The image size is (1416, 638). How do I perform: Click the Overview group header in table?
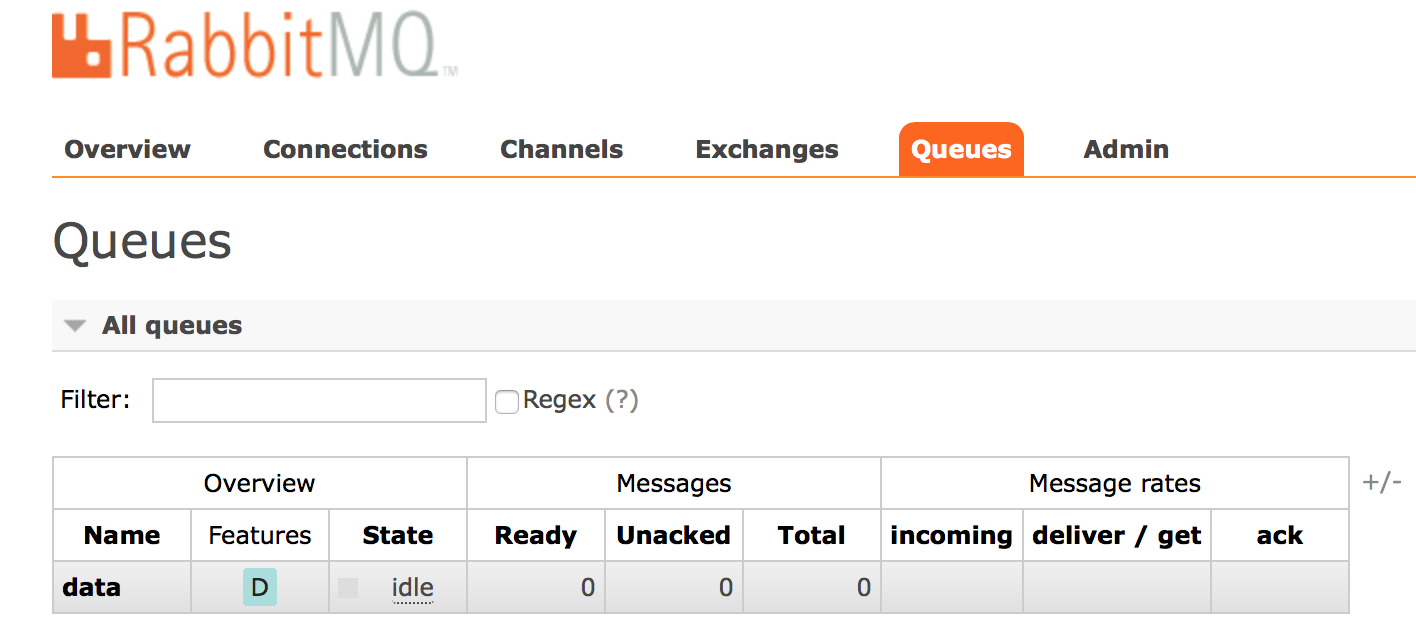[260, 484]
